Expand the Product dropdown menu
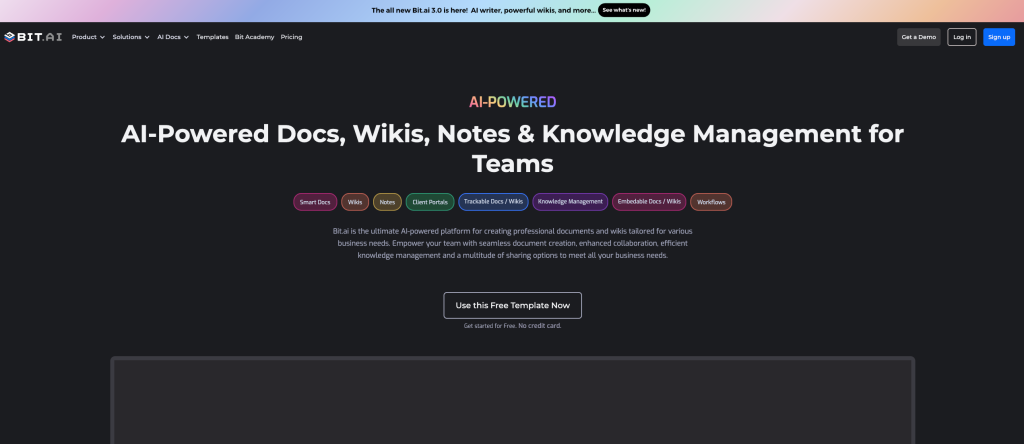 click(88, 37)
